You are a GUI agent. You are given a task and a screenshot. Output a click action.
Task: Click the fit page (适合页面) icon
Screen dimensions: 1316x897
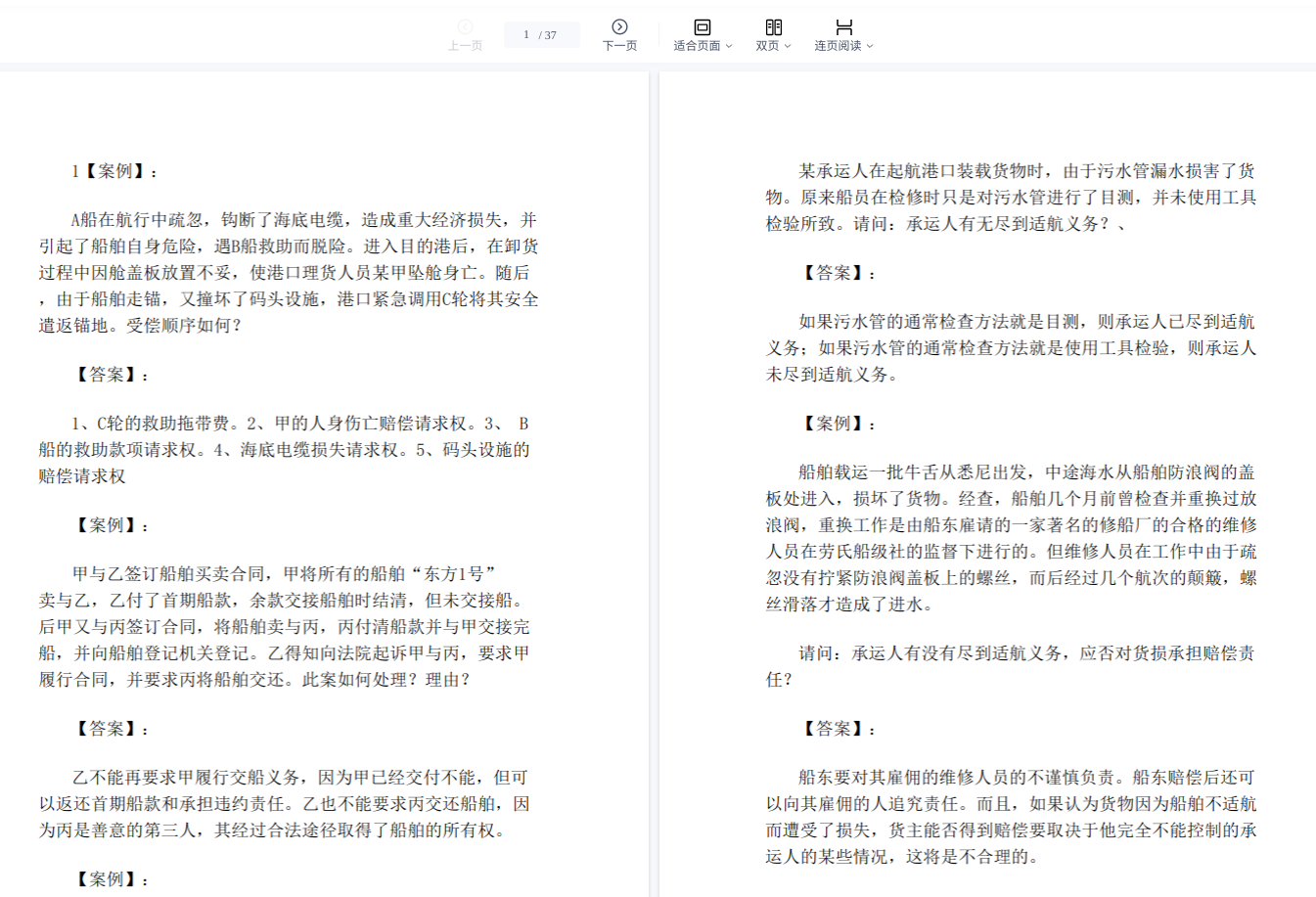tap(702, 26)
